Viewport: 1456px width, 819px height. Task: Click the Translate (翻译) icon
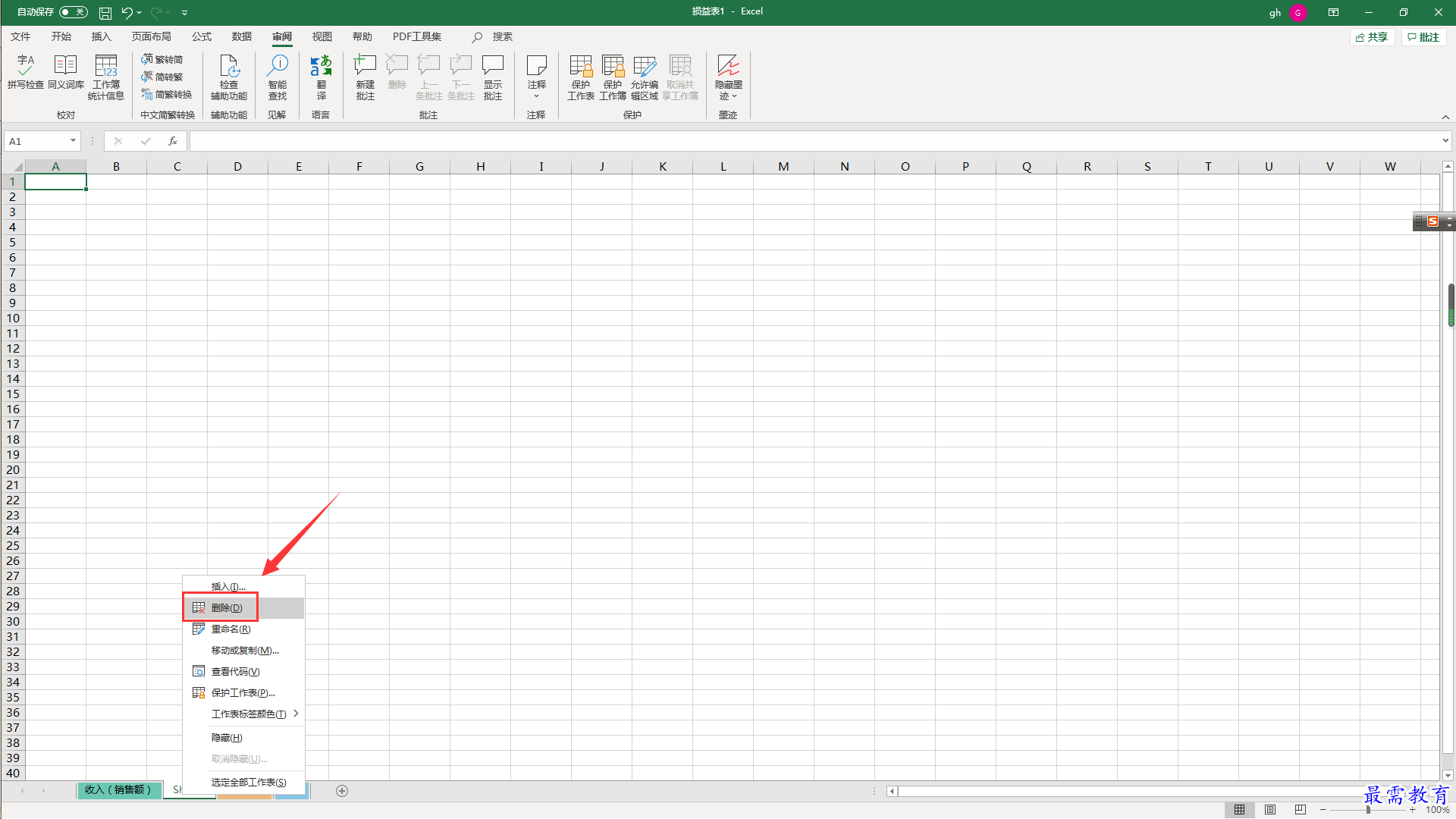(x=321, y=77)
